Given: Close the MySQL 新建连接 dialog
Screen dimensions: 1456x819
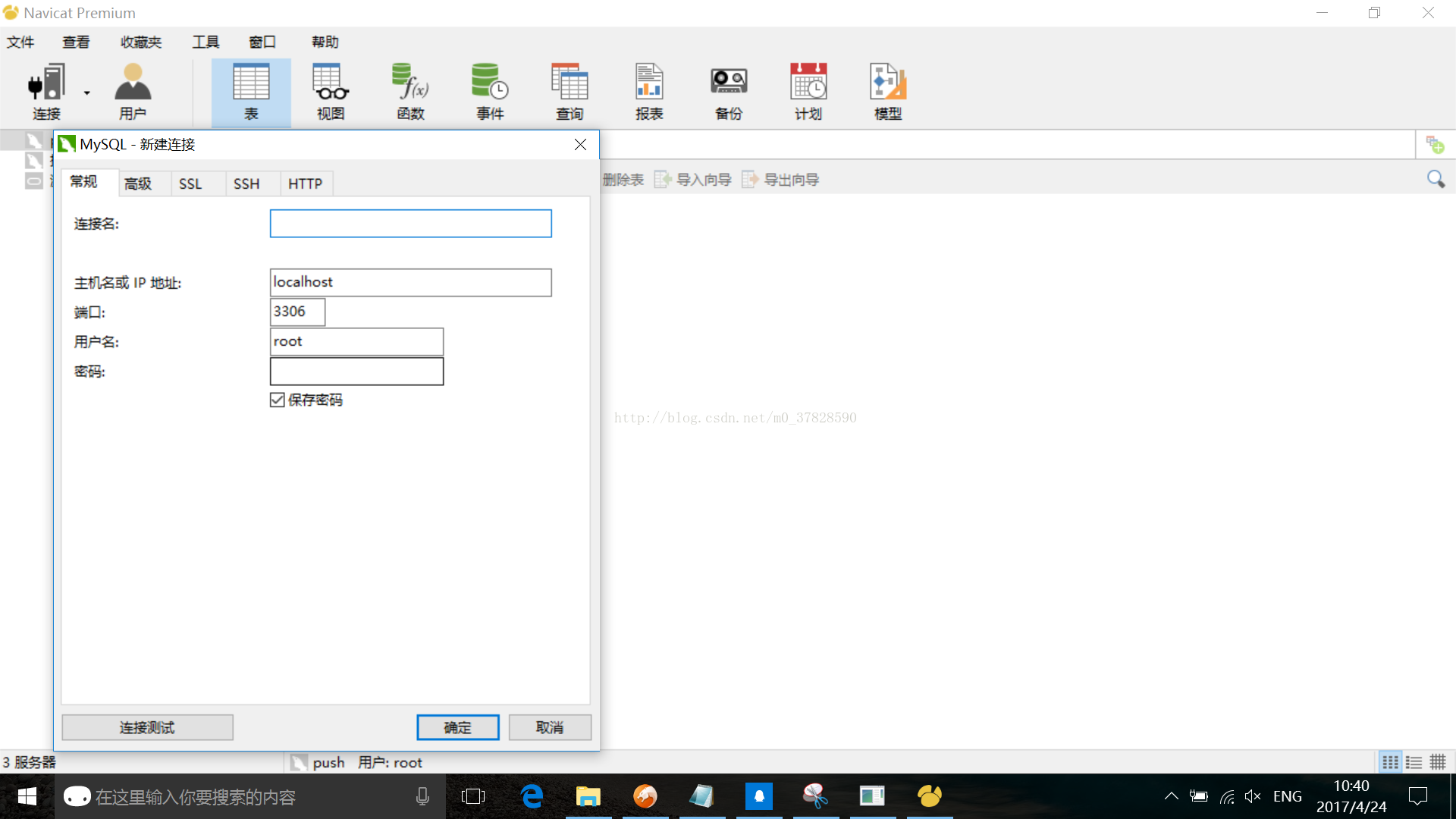Looking at the screenshot, I should pyautogui.click(x=580, y=144).
